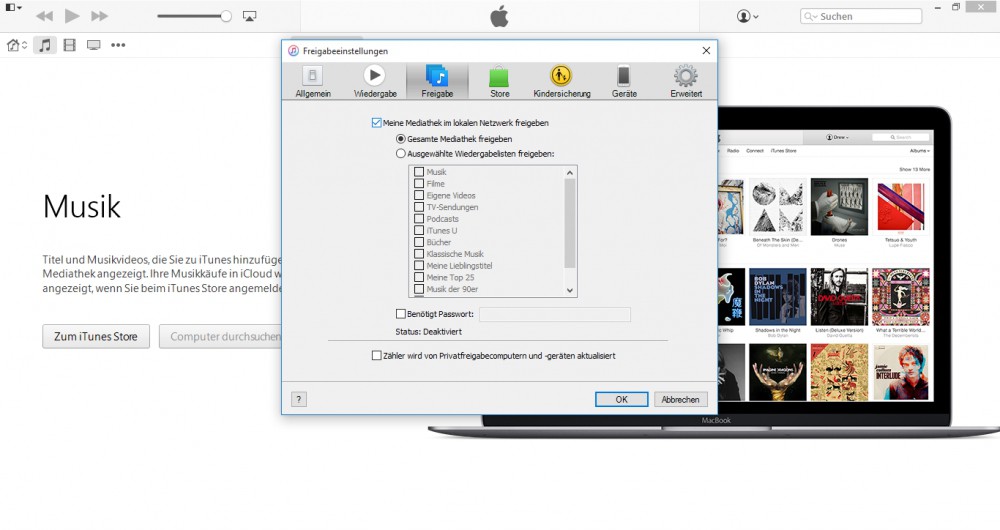The height and width of the screenshot is (530, 1000).
Task: Click the AirPlay icon in toolbar
Action: click(x=249, y=17)
